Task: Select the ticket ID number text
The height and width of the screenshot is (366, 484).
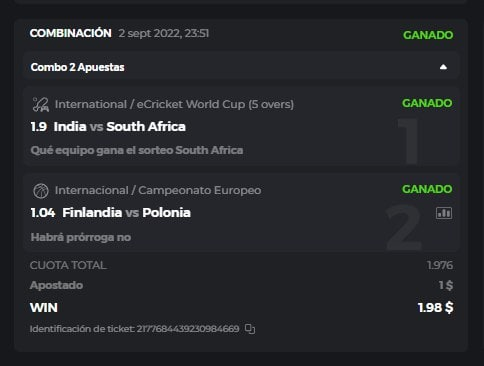Action: coord(188,329)
